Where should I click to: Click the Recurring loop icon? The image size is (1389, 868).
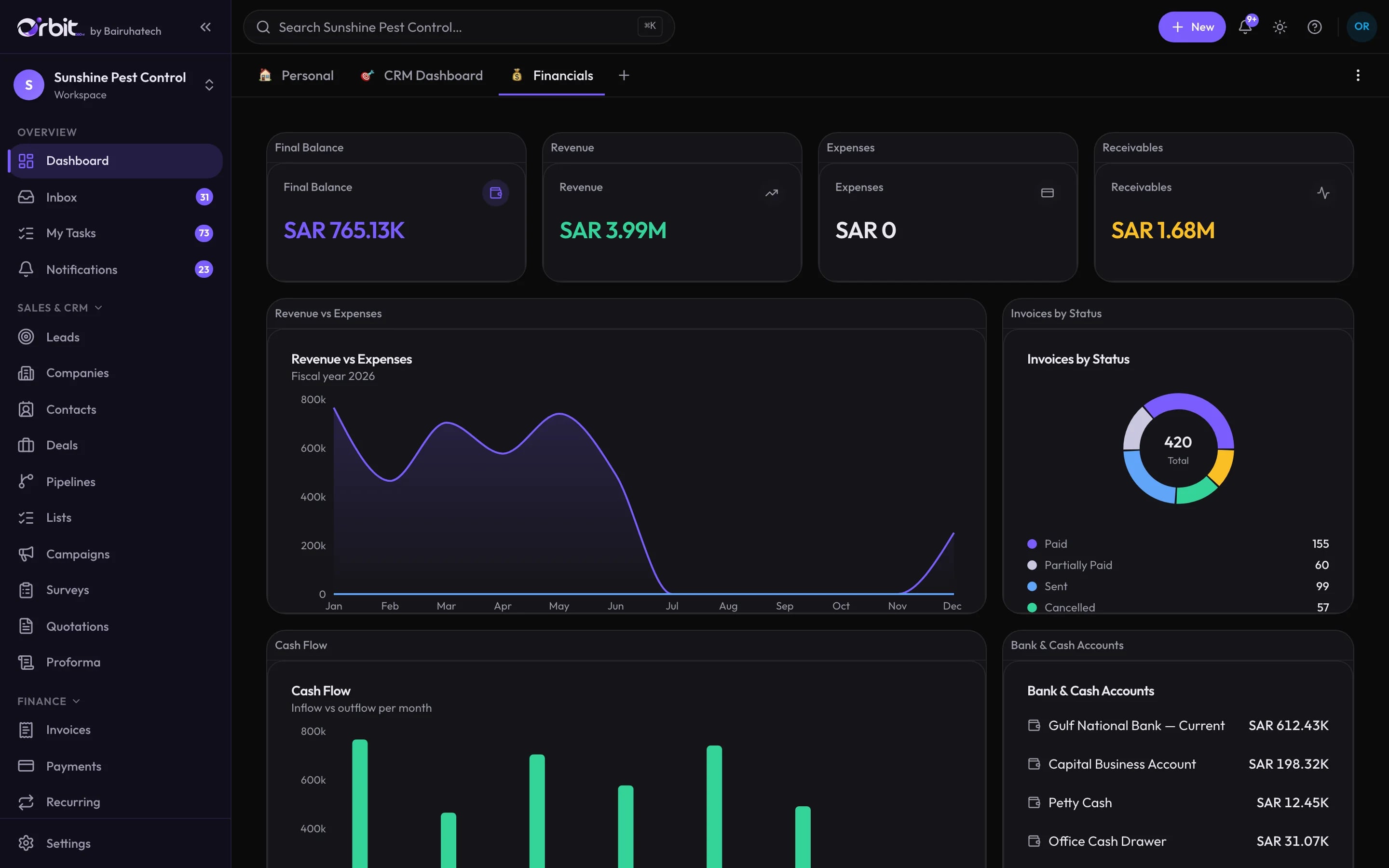coord(26,802)
